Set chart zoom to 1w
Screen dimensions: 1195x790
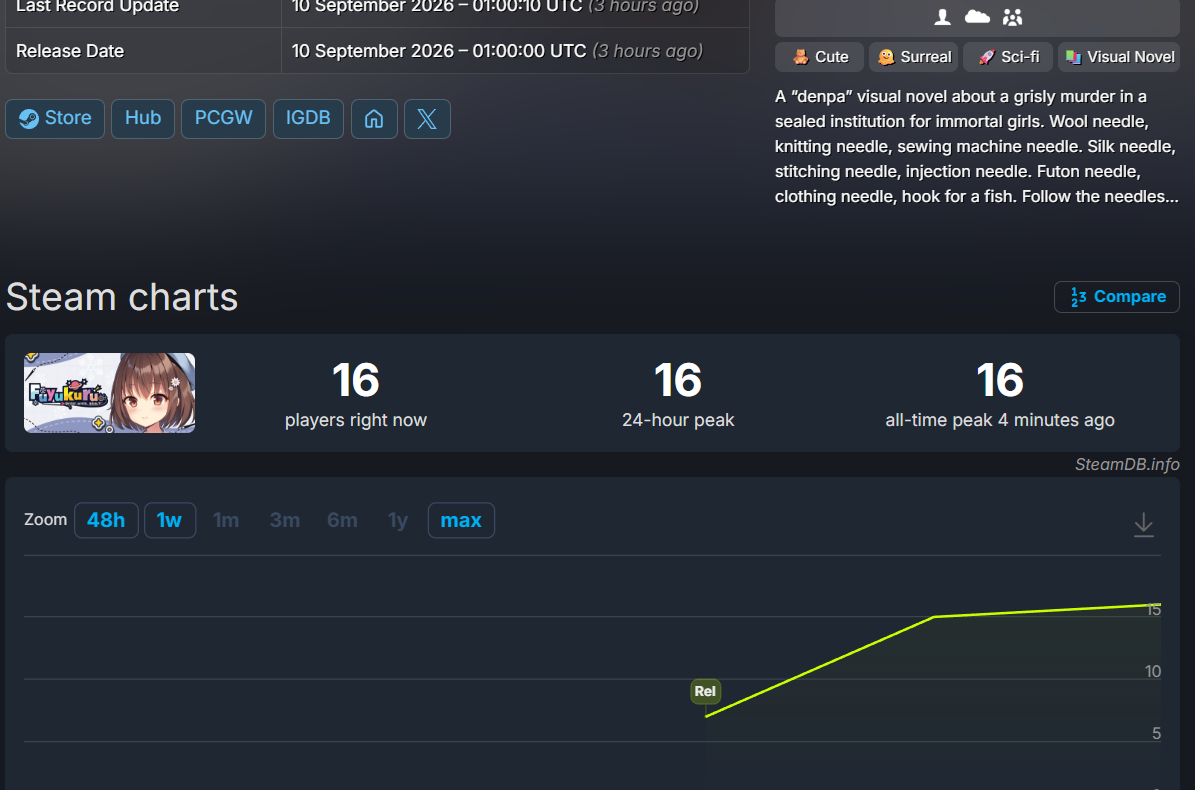pos(169,520)
